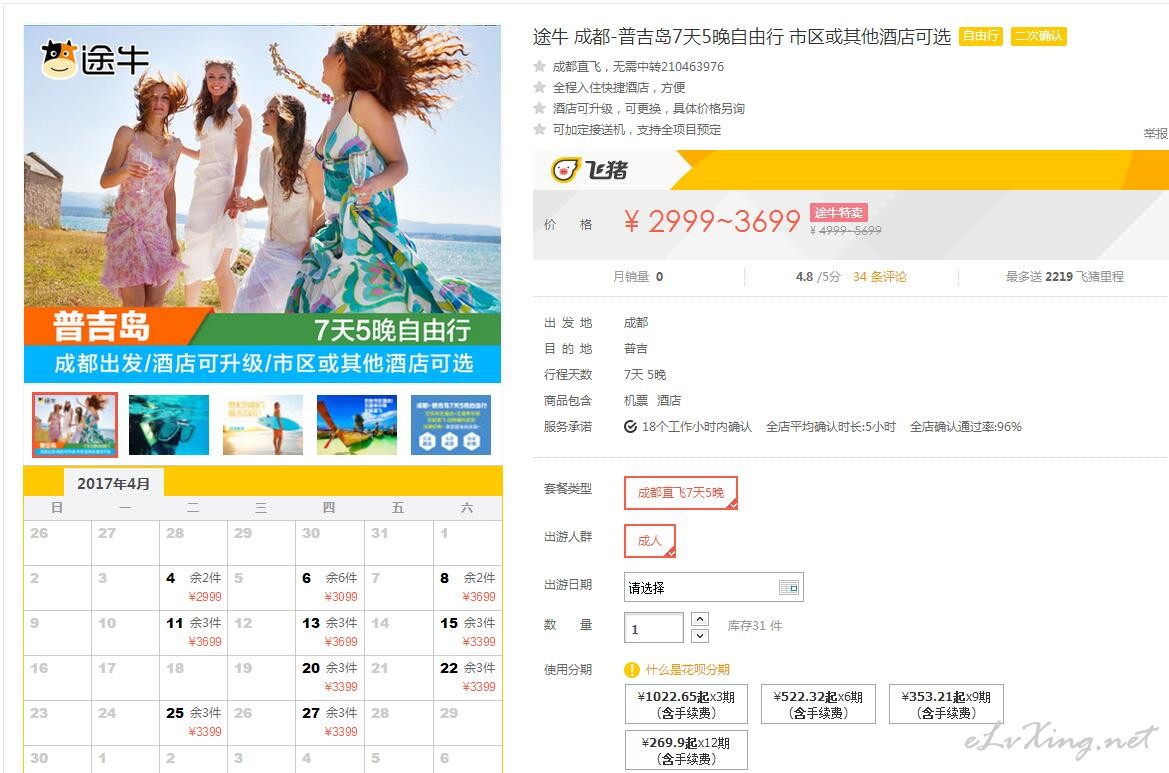Viewport: 1169px width, 773px height.
Task: Pick April 13 on the calendar
Action: [x=330, y=631]
